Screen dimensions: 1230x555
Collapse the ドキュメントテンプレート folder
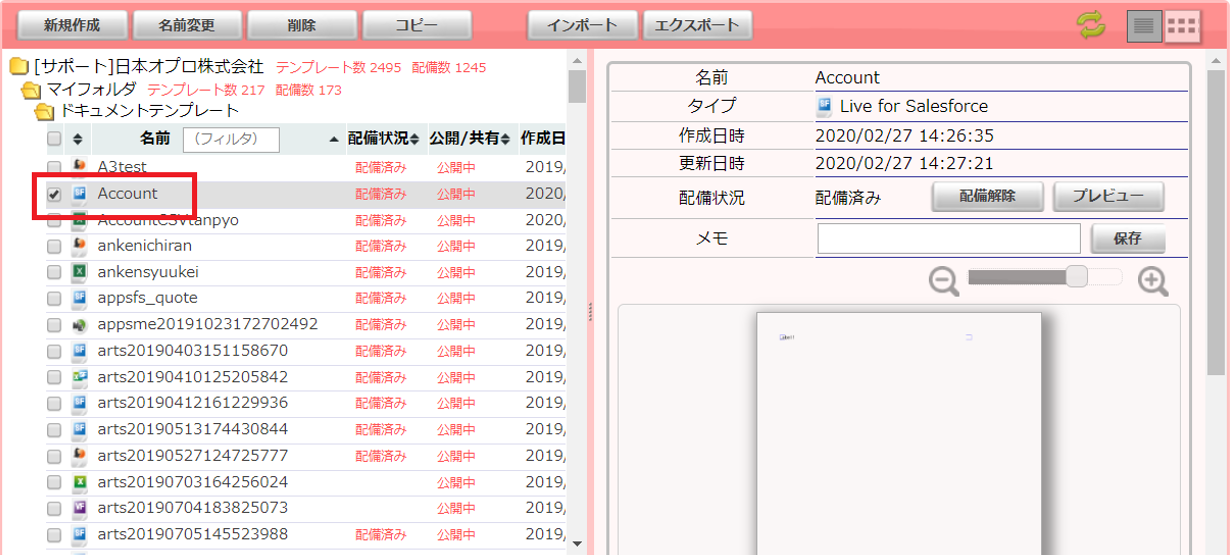[44, 111]
